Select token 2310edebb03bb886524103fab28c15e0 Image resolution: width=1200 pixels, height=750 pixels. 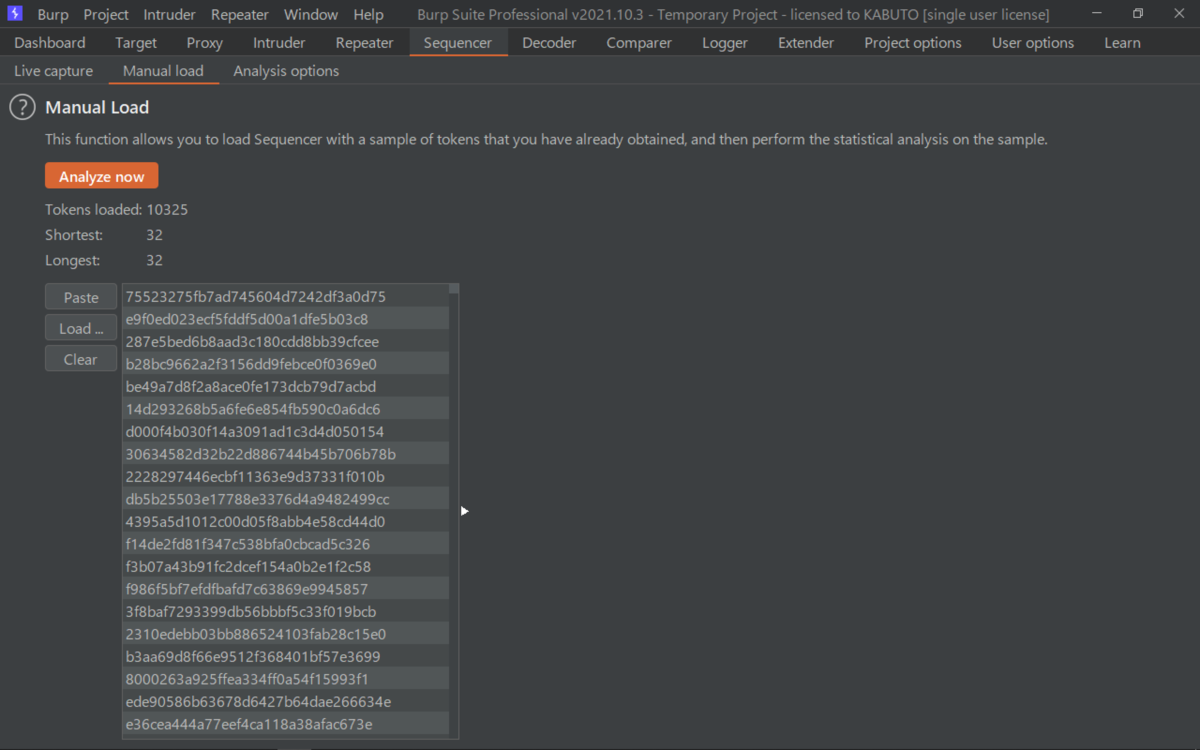tap(286, 634)
